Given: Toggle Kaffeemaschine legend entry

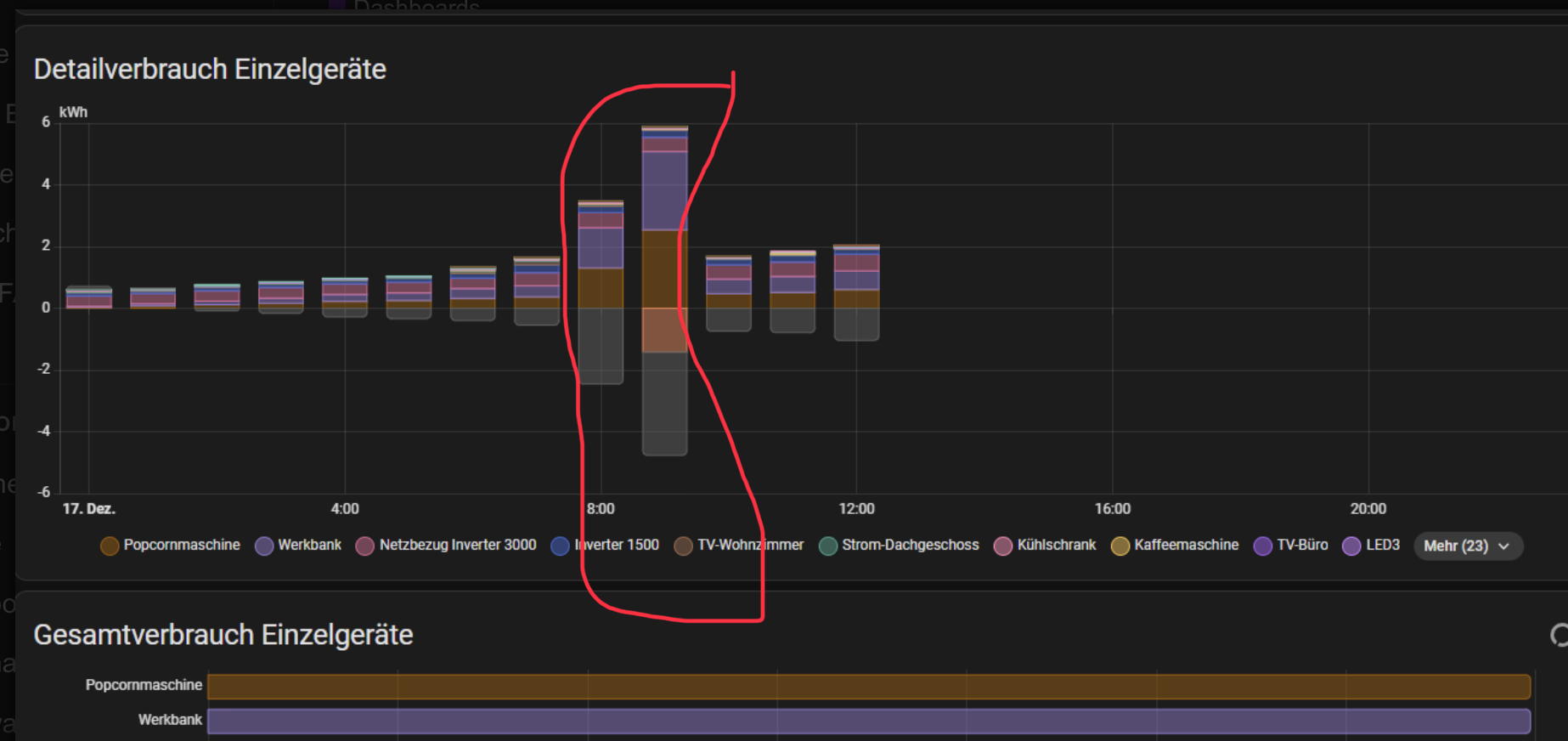Looking at the screenshot, I should tap(1175, 546).
